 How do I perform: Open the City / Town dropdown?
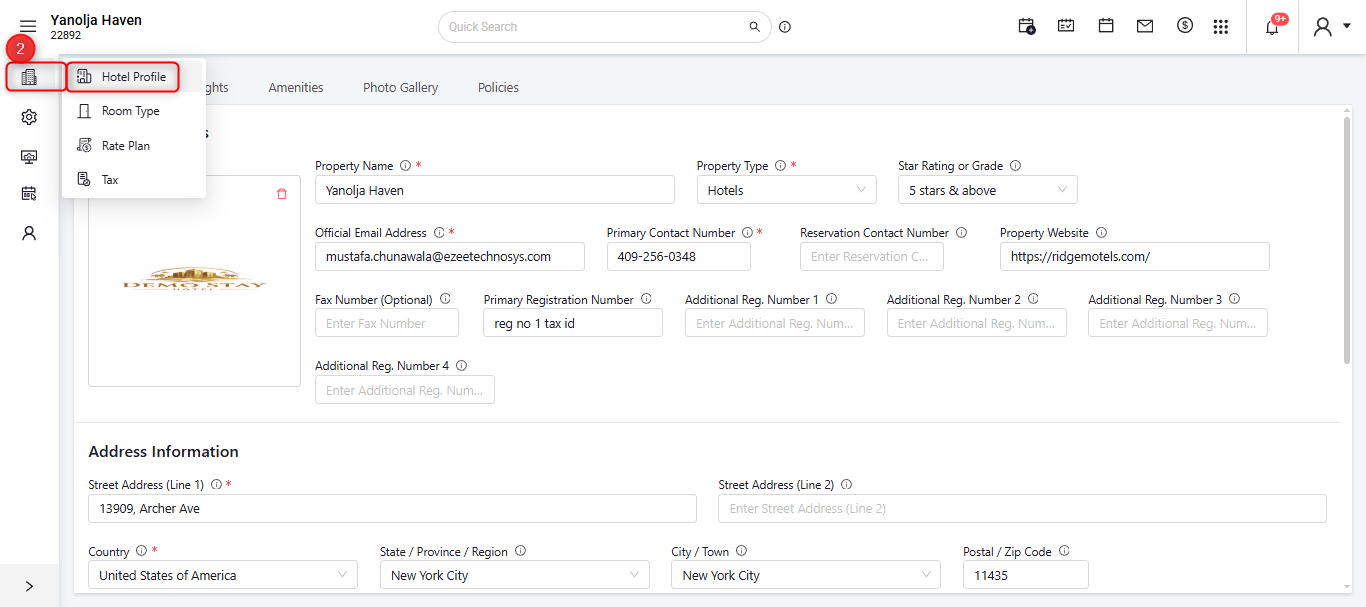click(806, 575)
